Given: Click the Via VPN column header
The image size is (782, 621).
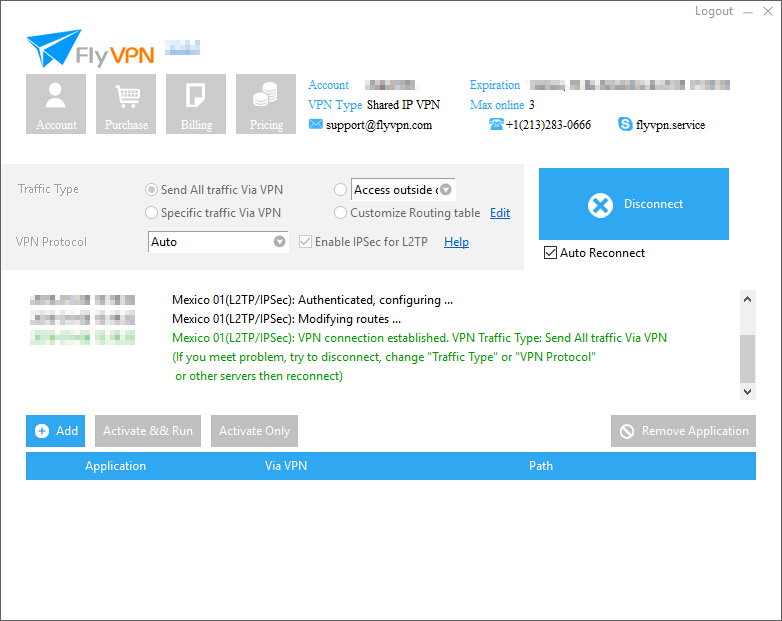Looking at the screenshot, I should tap(286, 466).
